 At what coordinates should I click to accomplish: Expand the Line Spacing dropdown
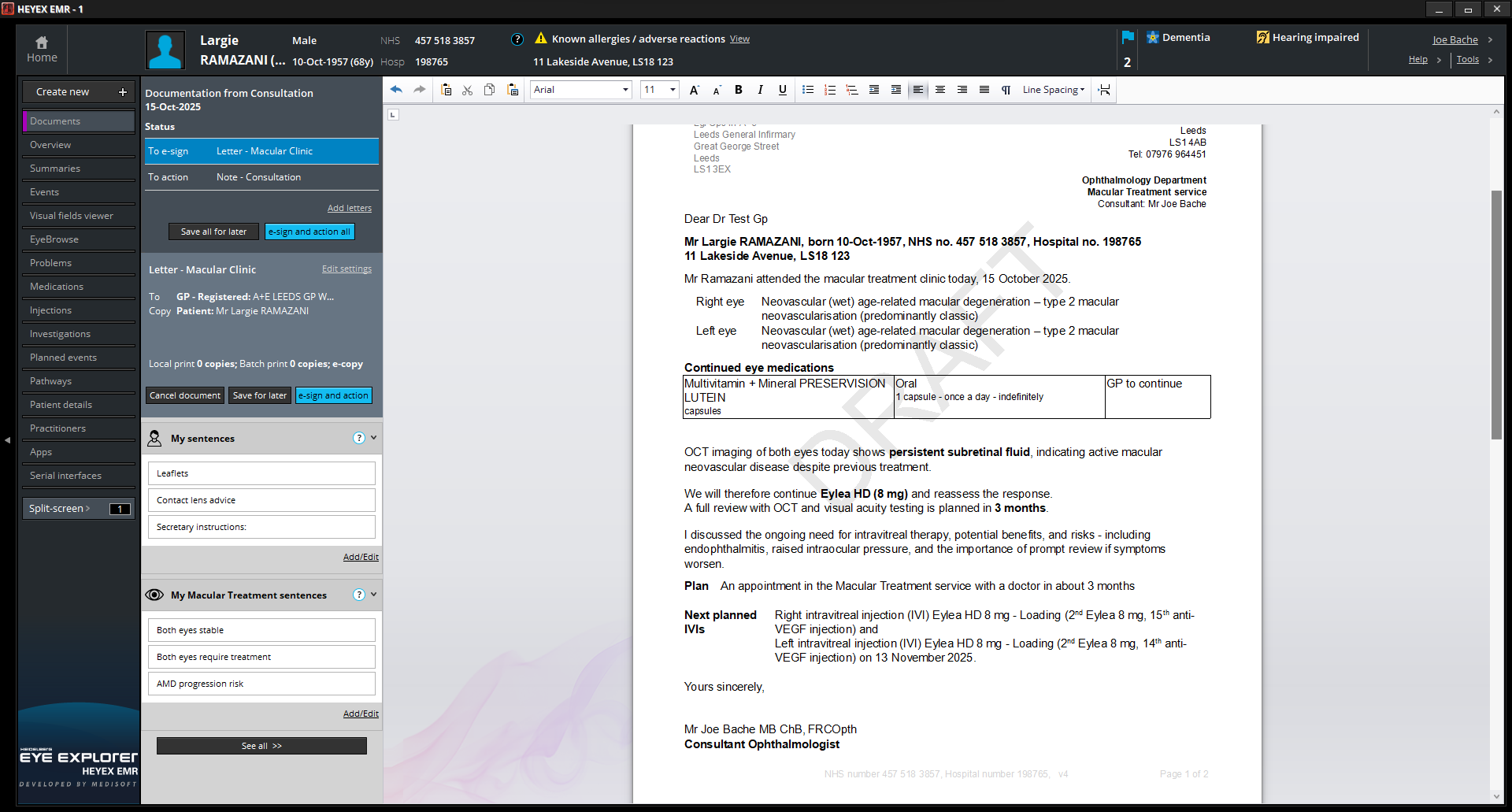(1053, 90)
